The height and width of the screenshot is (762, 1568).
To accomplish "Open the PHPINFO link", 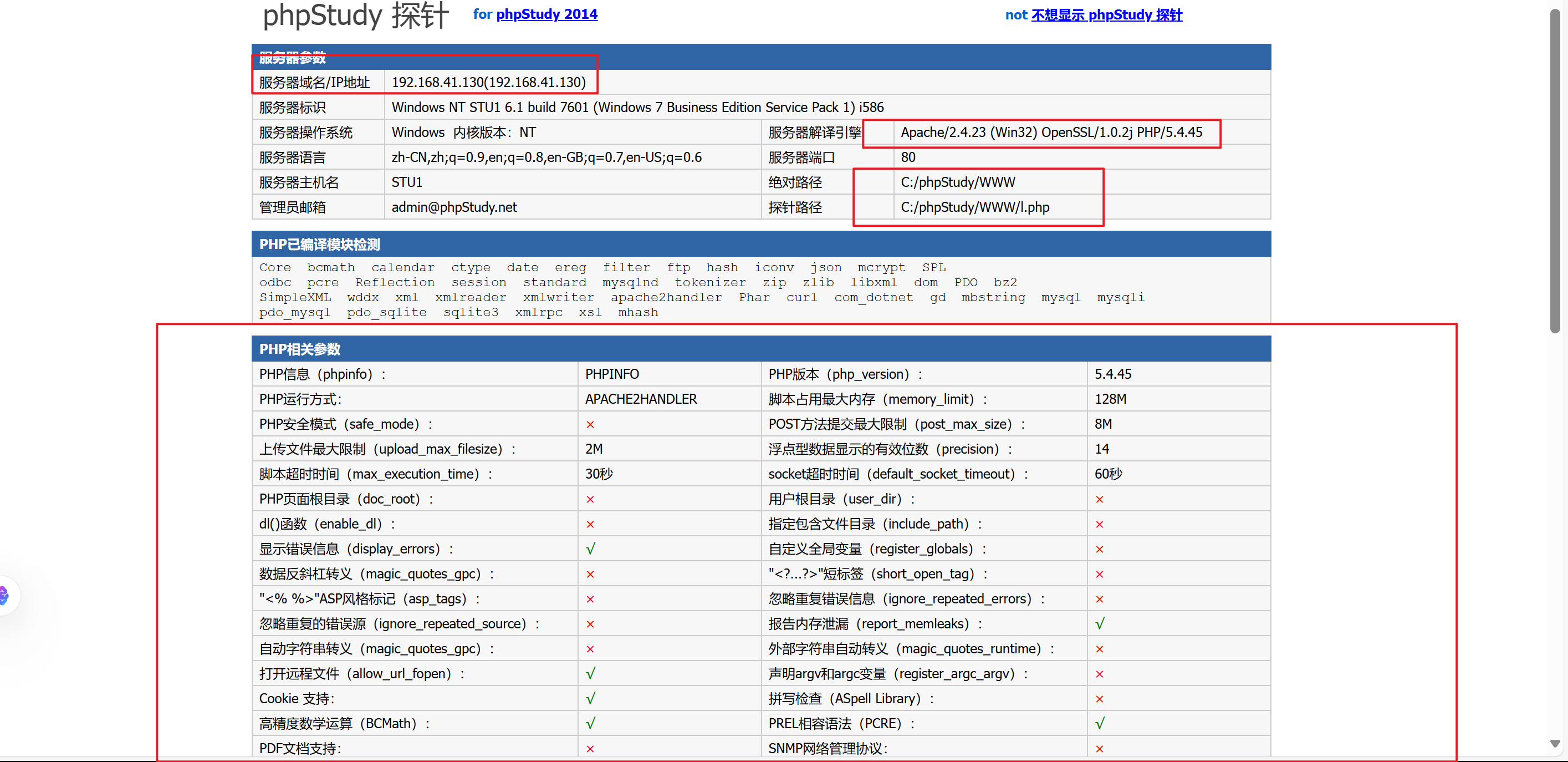I will [x=612, y=374].
